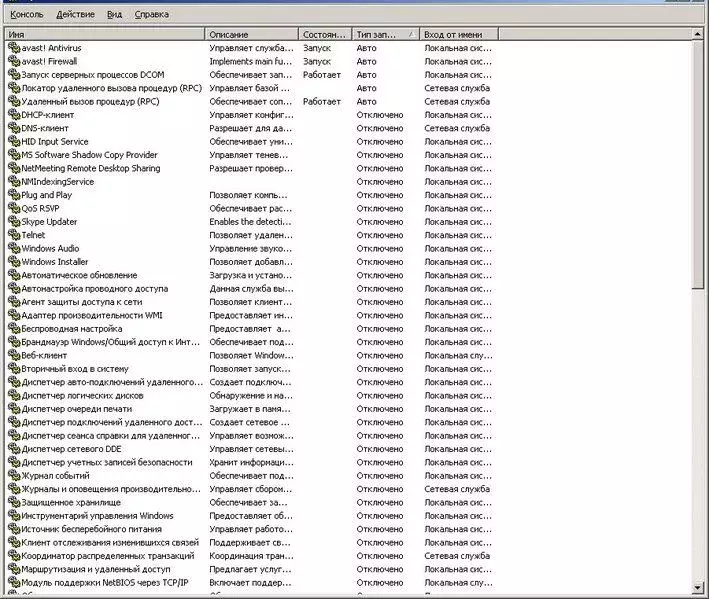Sort by the Тип запуска column header
Screen dimensions: 709x599
click(385, 34)
